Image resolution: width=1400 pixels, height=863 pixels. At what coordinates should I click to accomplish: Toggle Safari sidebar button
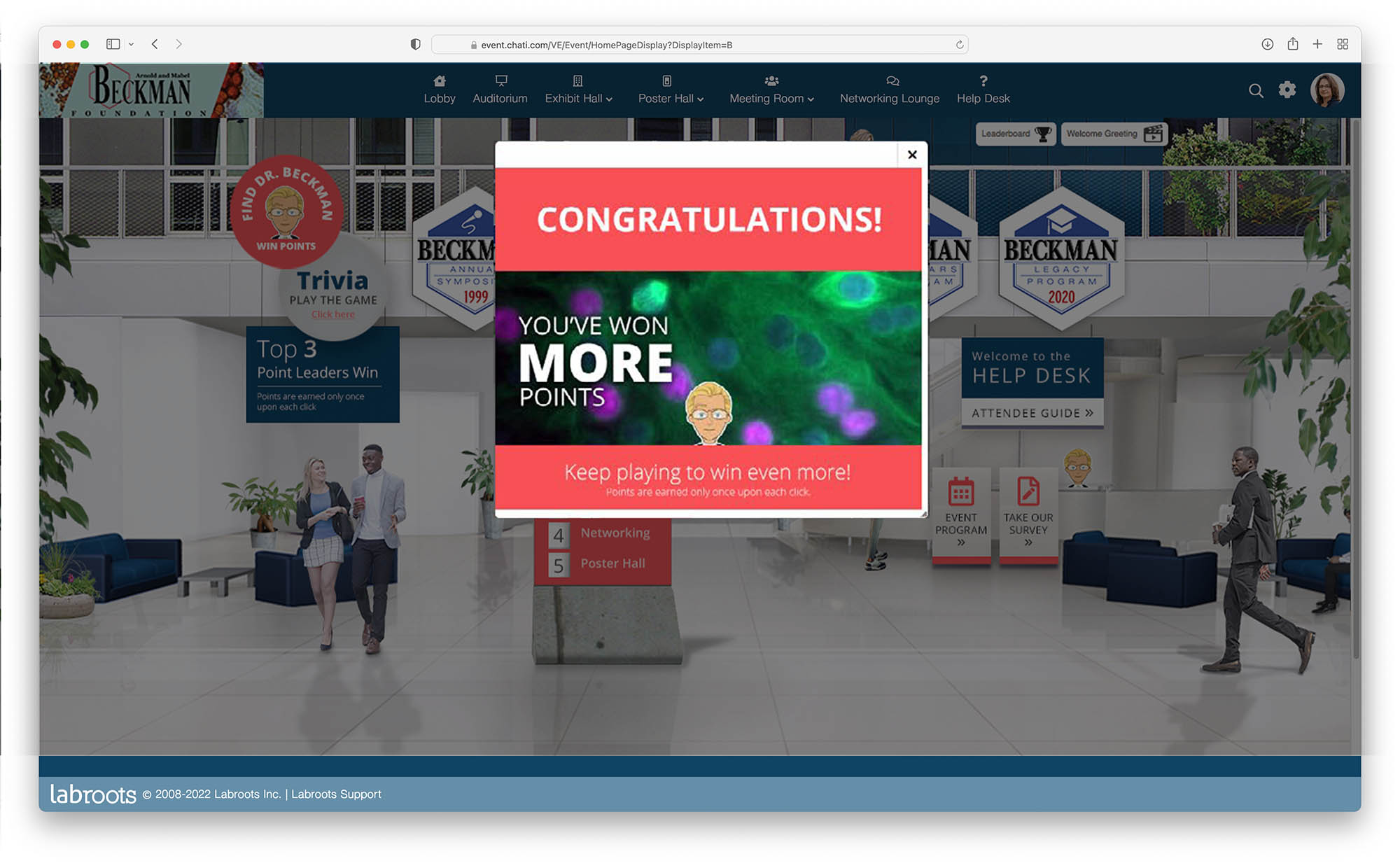pos(113,44)
